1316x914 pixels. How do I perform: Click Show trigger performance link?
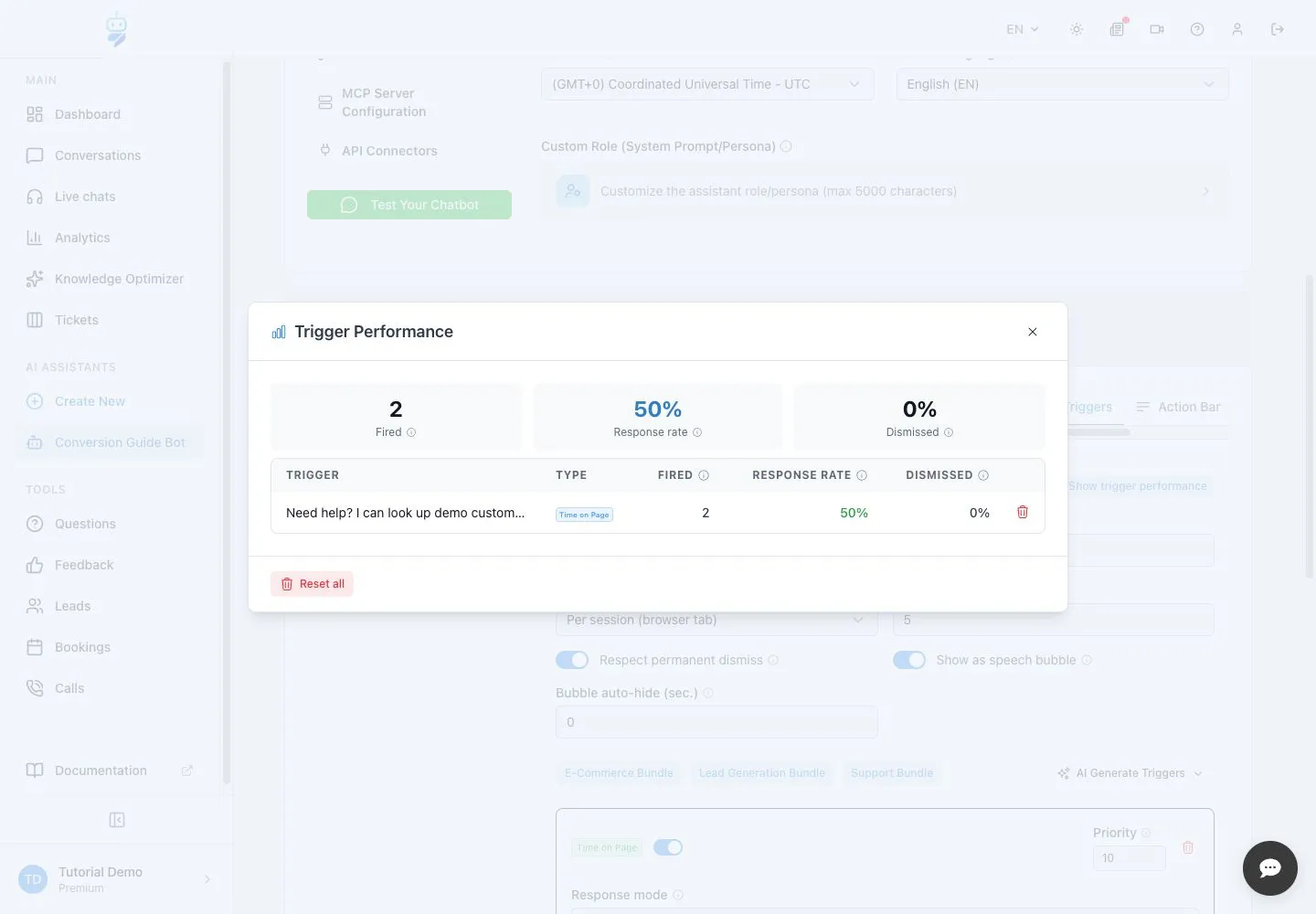pos(1138,486)
